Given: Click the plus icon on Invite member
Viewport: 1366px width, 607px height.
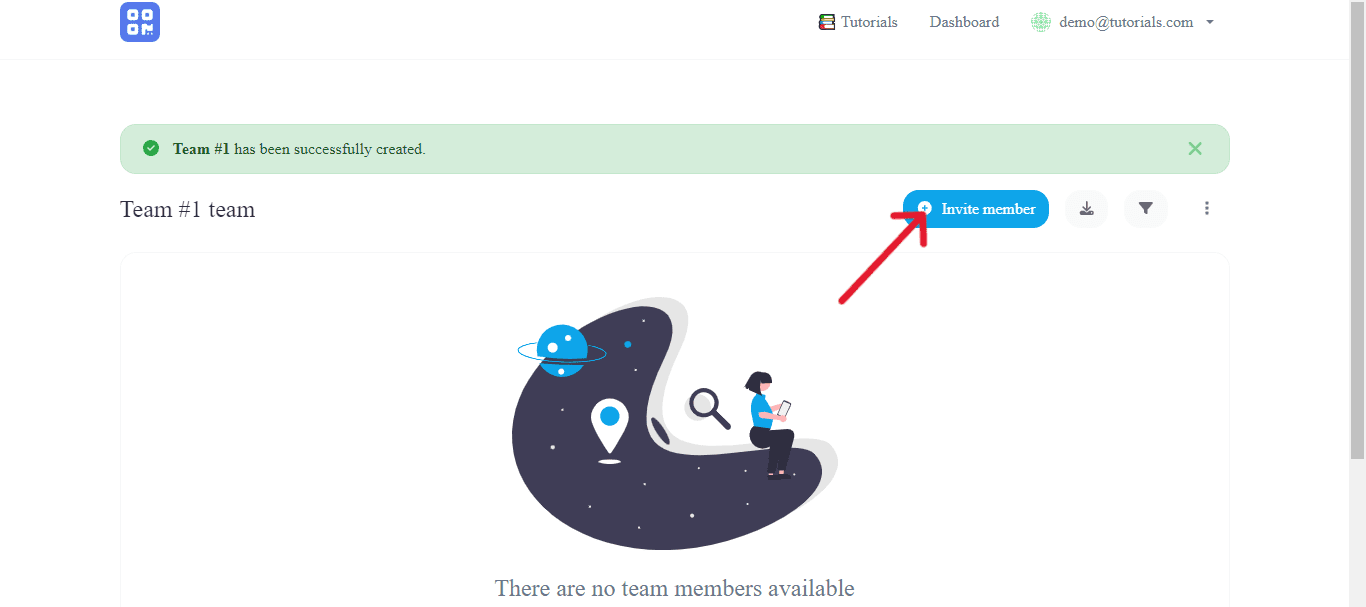Looking at the screenshot, I should (x=925, y=208).
